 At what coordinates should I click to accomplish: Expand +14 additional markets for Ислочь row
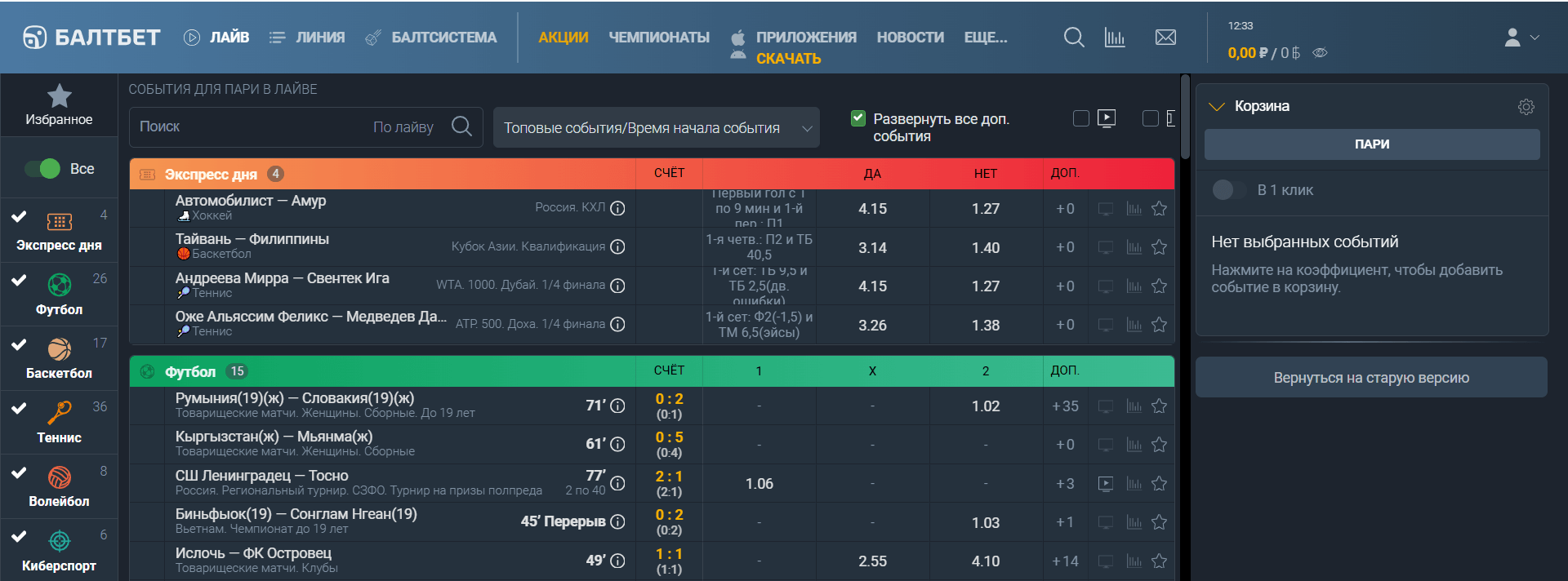[1065, 561]
